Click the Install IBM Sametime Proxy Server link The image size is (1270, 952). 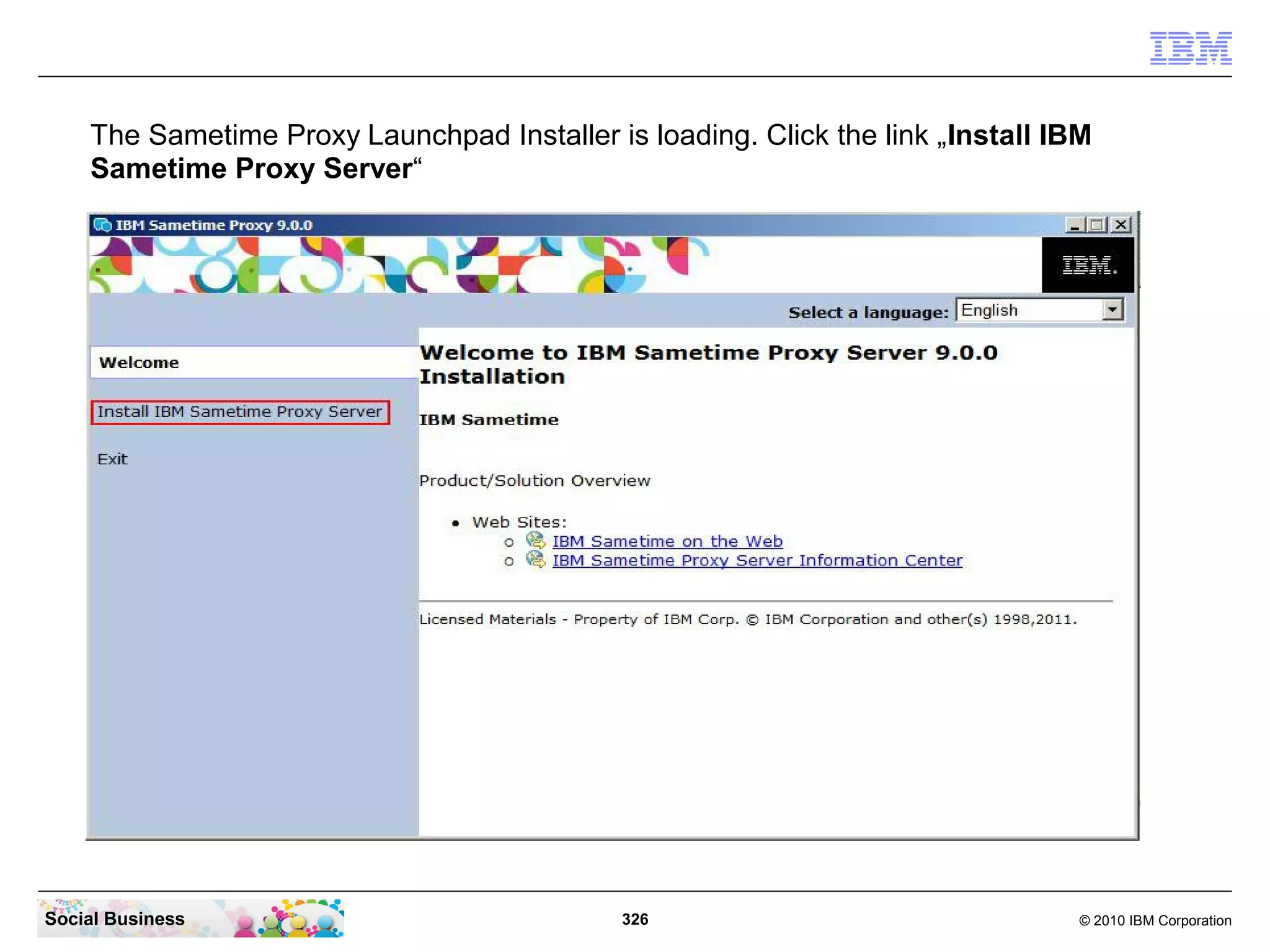coord(240,412)
